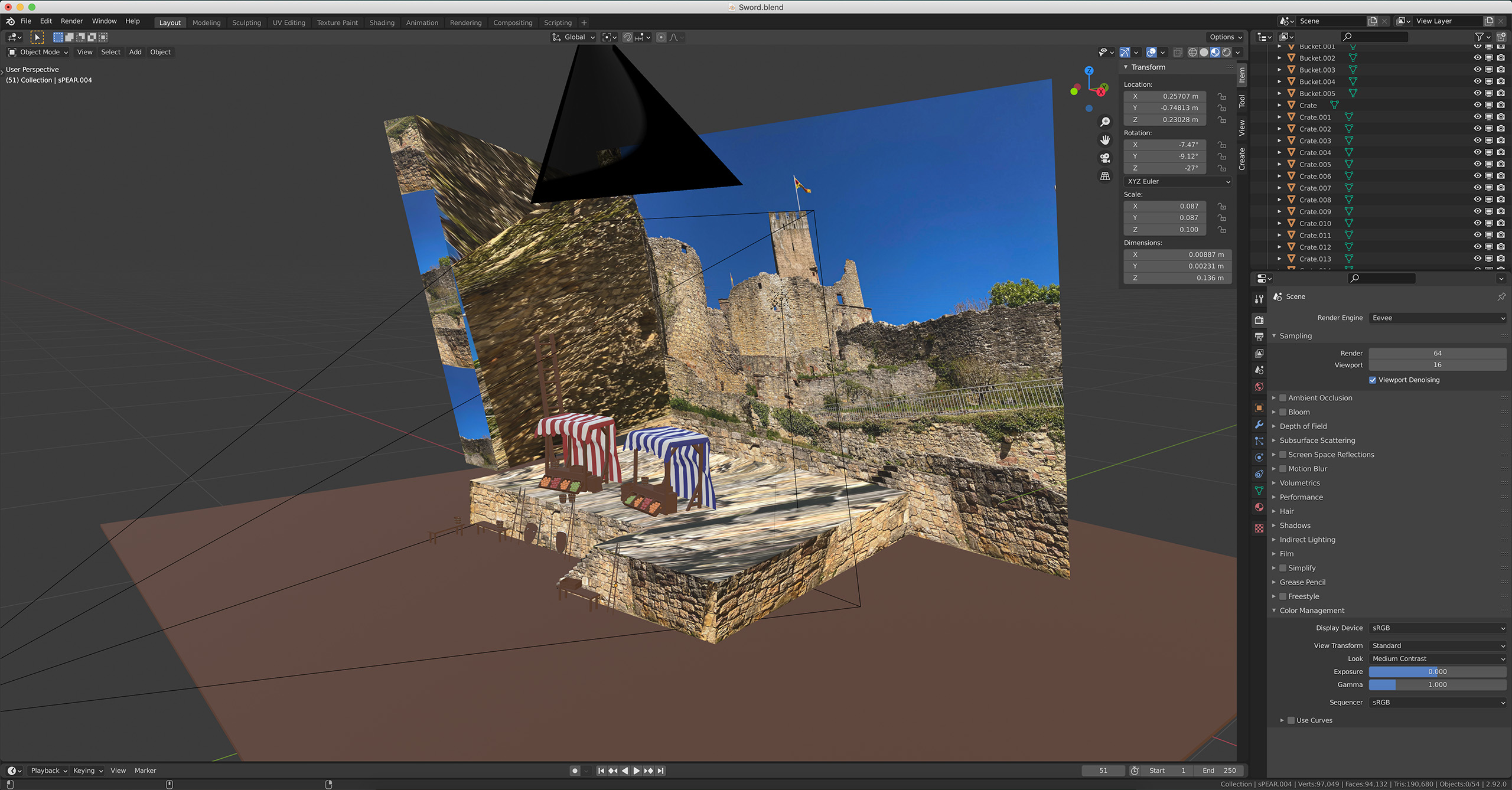1512x790 pixels.
Task: Click the viewport zoom magnifier gizmo
Action: click(x=1105, y=122)
